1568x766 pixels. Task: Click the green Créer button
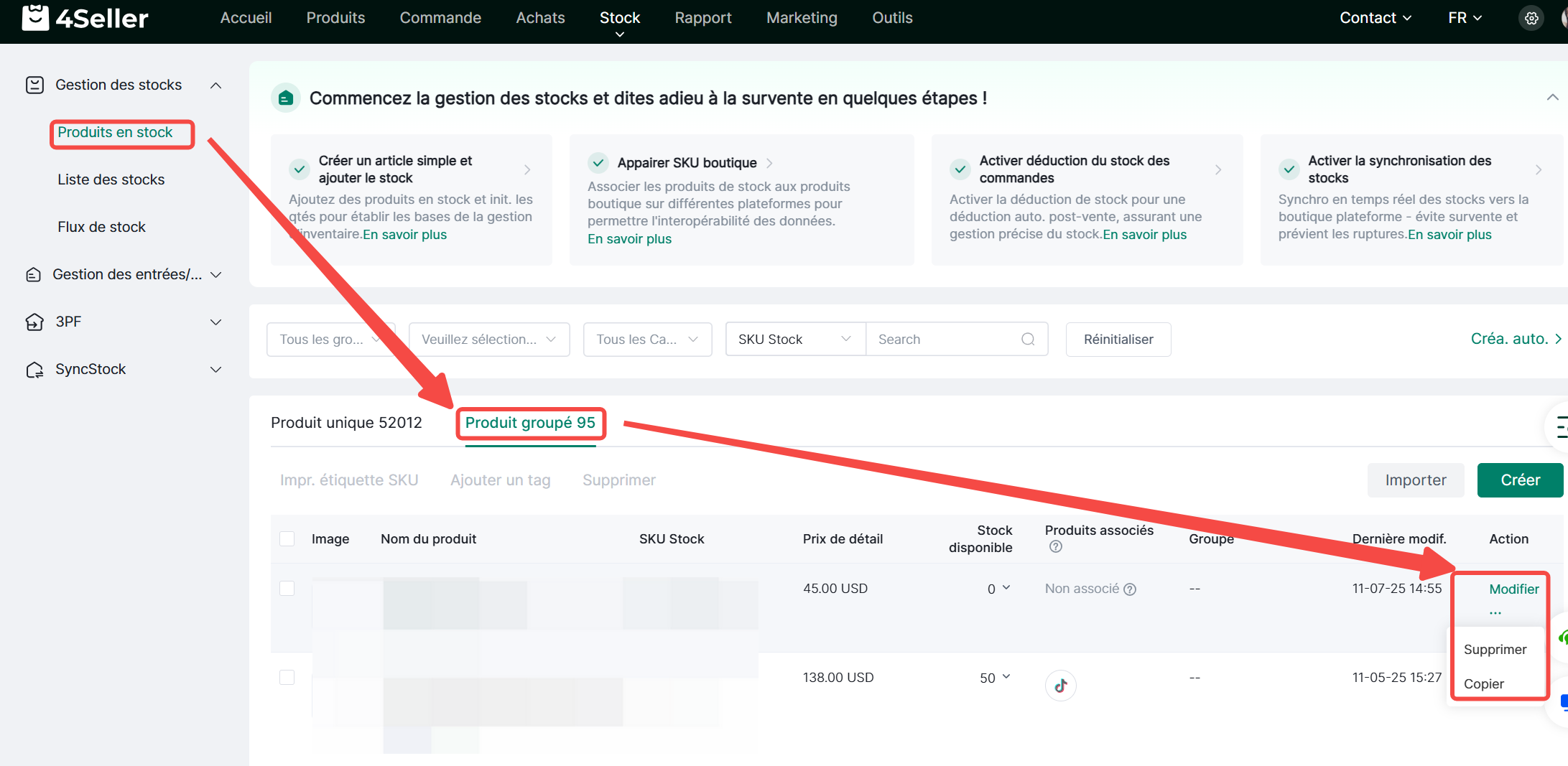pos(1520,480)
